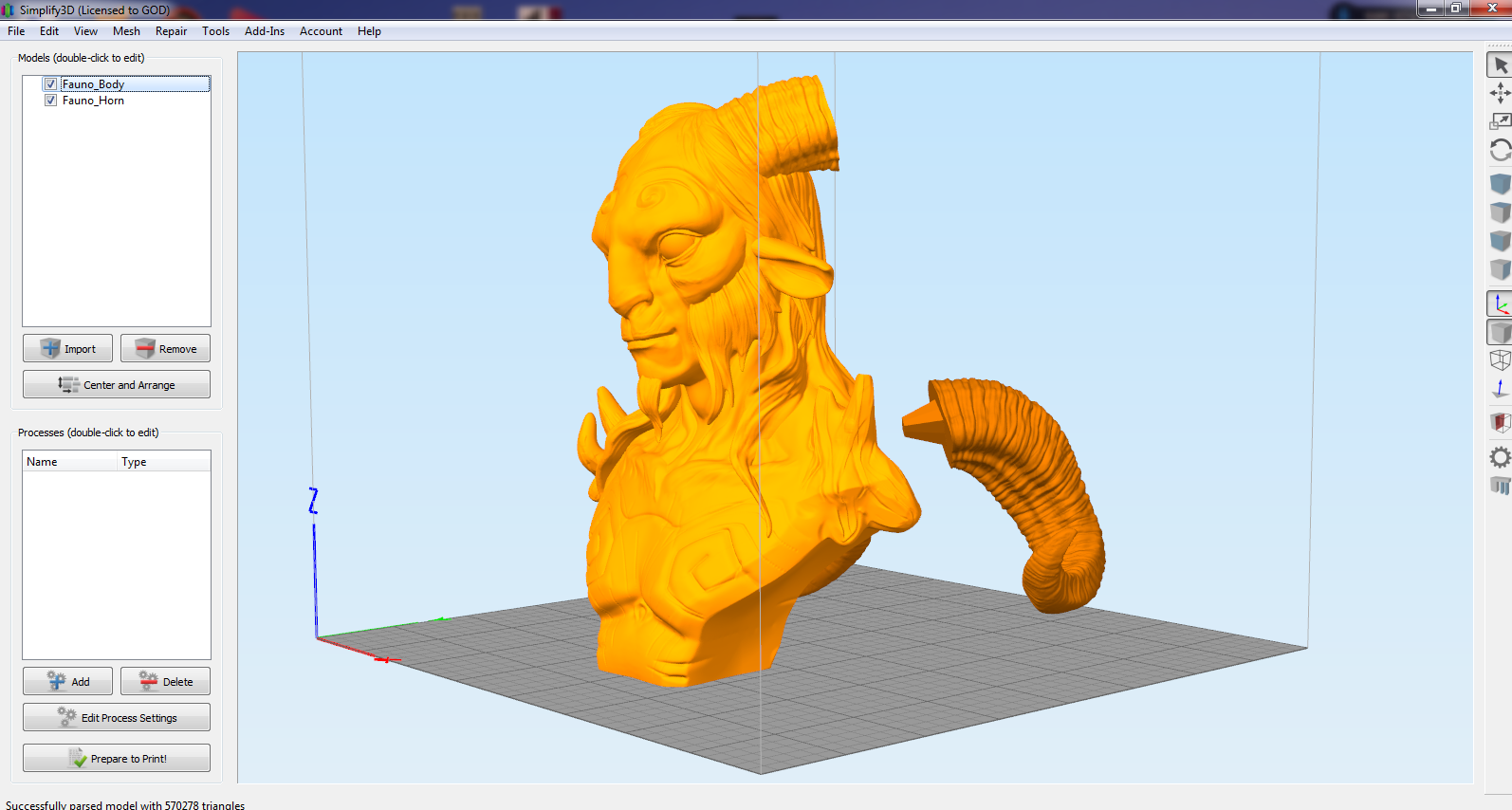Toggle the Fauno_Horn checkbox
The image size is (1512, 810).
point(51,101)
